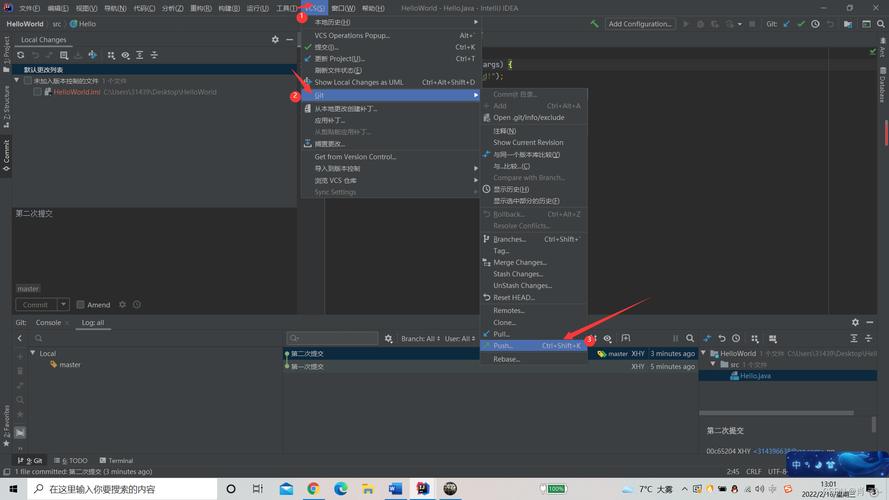The height and width of the screenshot is (500, 889).
Task: Click the Git log search input field
Action: coord(332,338)
